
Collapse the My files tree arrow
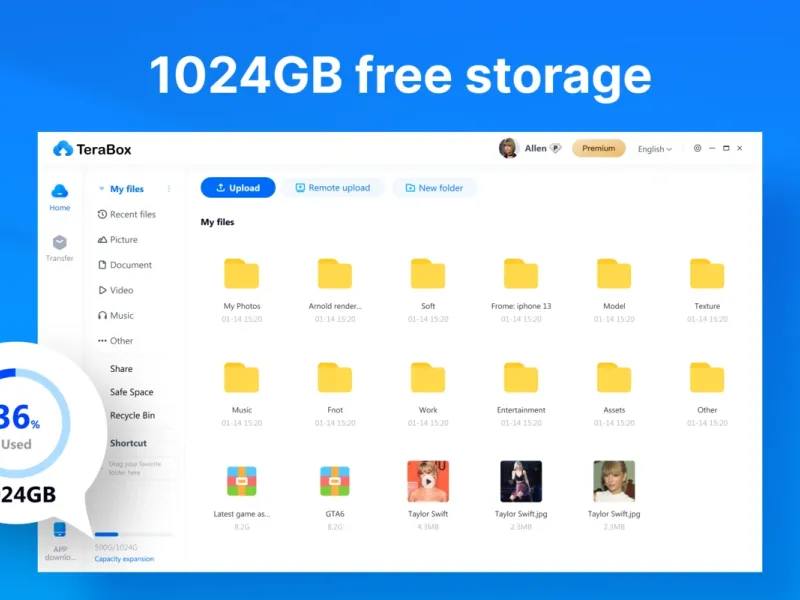pos(101,189)
